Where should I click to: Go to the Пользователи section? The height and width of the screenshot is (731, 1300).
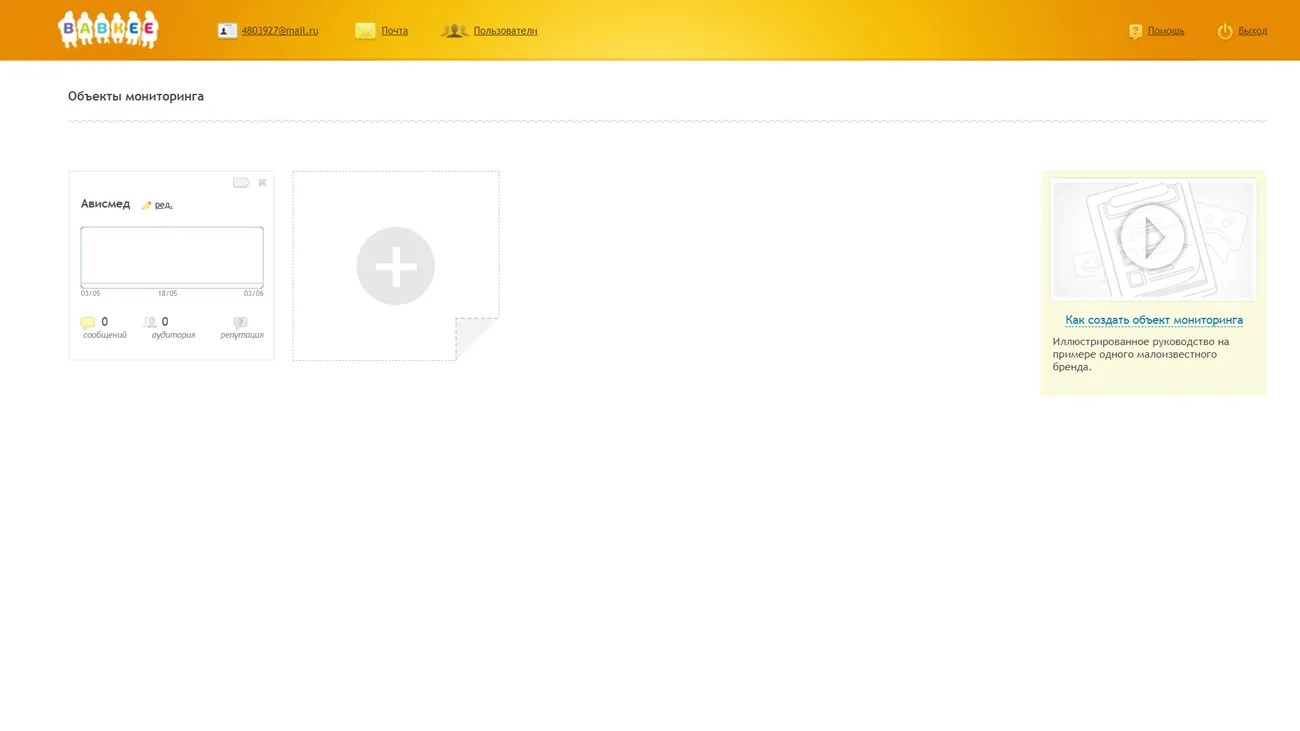click(504, 31)
